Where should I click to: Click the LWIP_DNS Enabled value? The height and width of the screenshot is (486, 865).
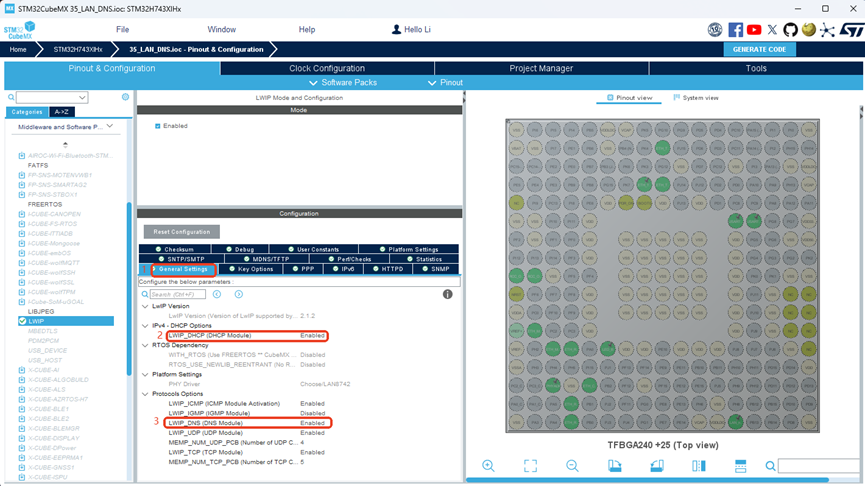coord(312,423)
